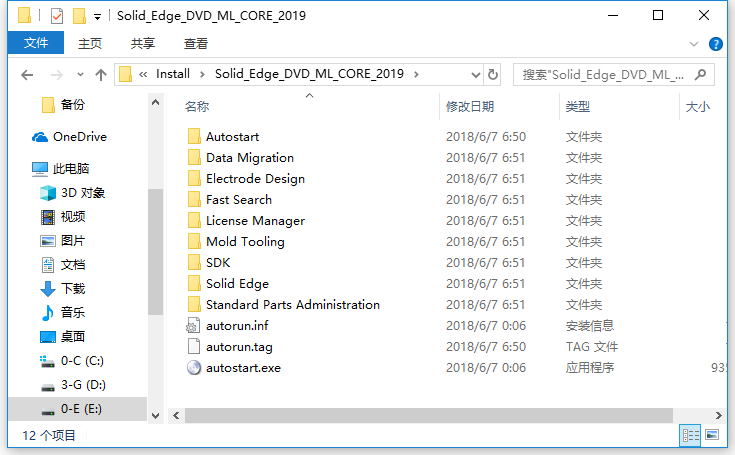This screenshot has height=455, width=735.
Task: Click the 下载 download arrow icon
Action: coord(48,289)
